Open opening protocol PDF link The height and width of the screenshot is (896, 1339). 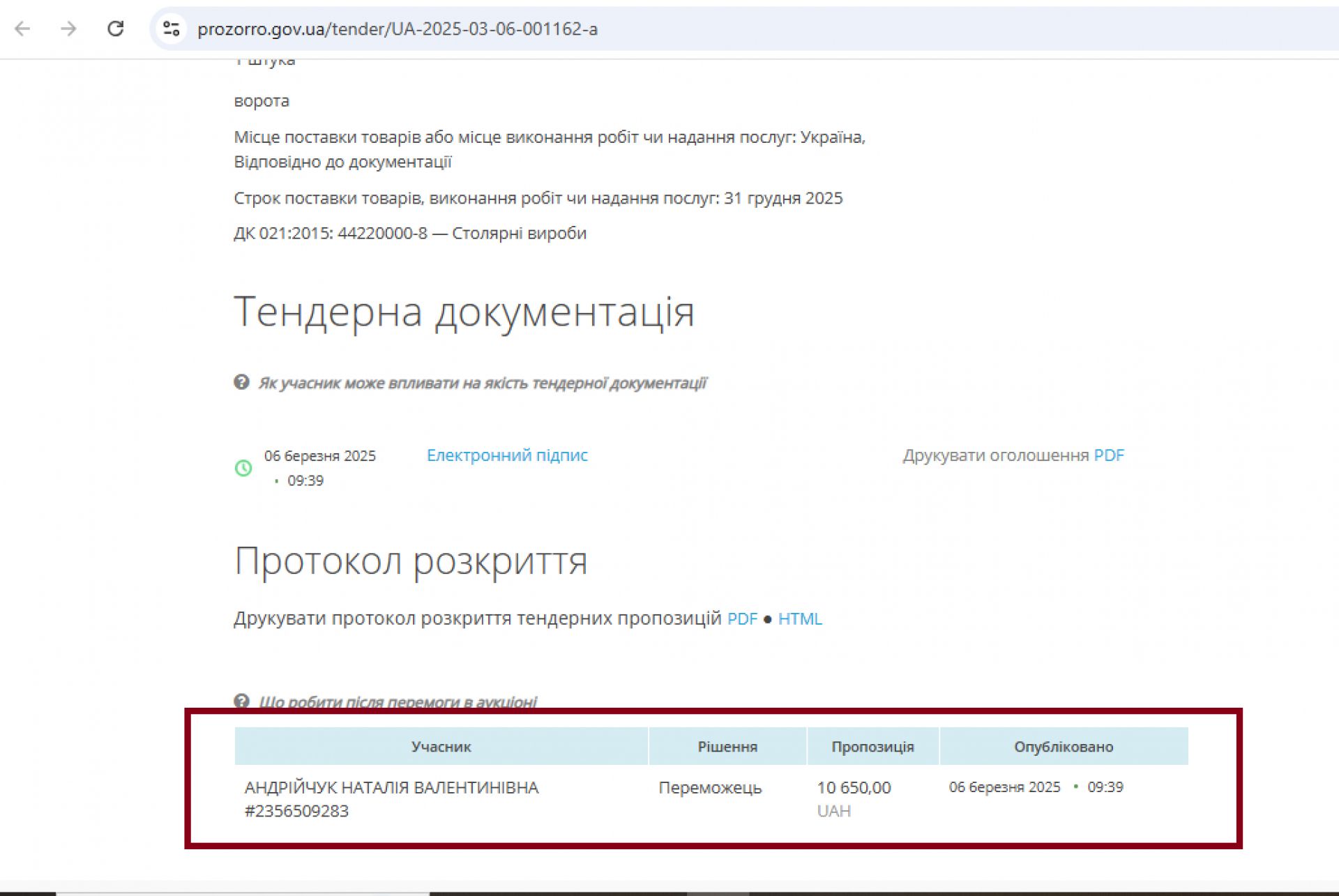pos(742,619)
